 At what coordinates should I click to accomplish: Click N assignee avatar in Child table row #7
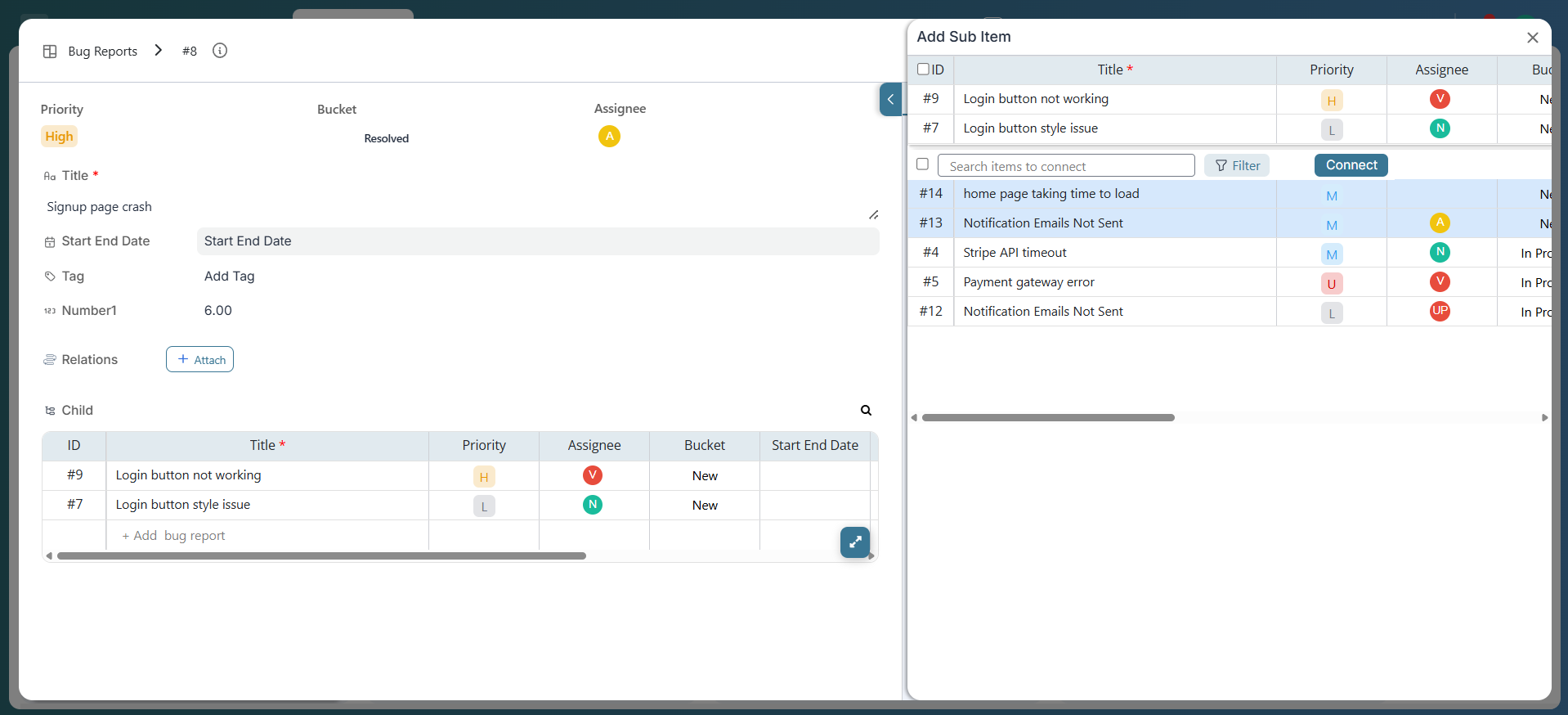pos(593,505)
